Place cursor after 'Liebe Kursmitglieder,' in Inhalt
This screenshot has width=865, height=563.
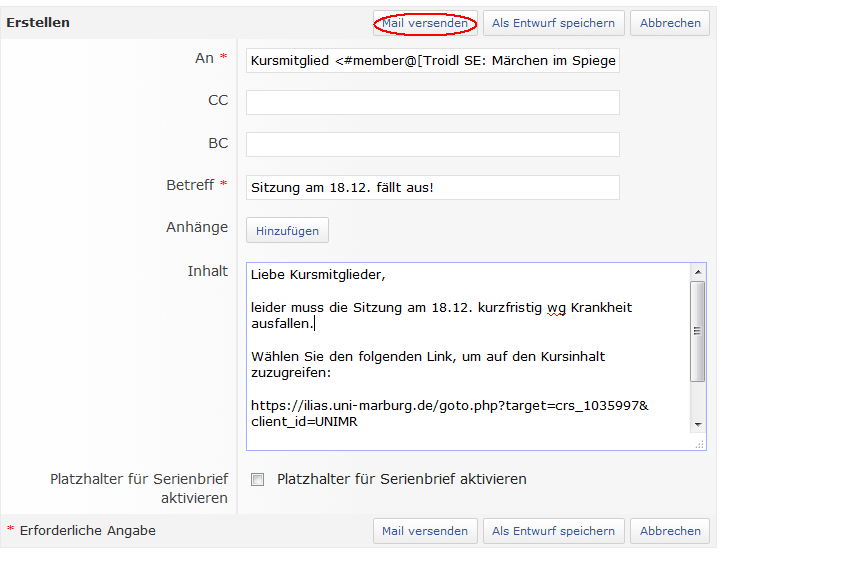pos(386,274)
